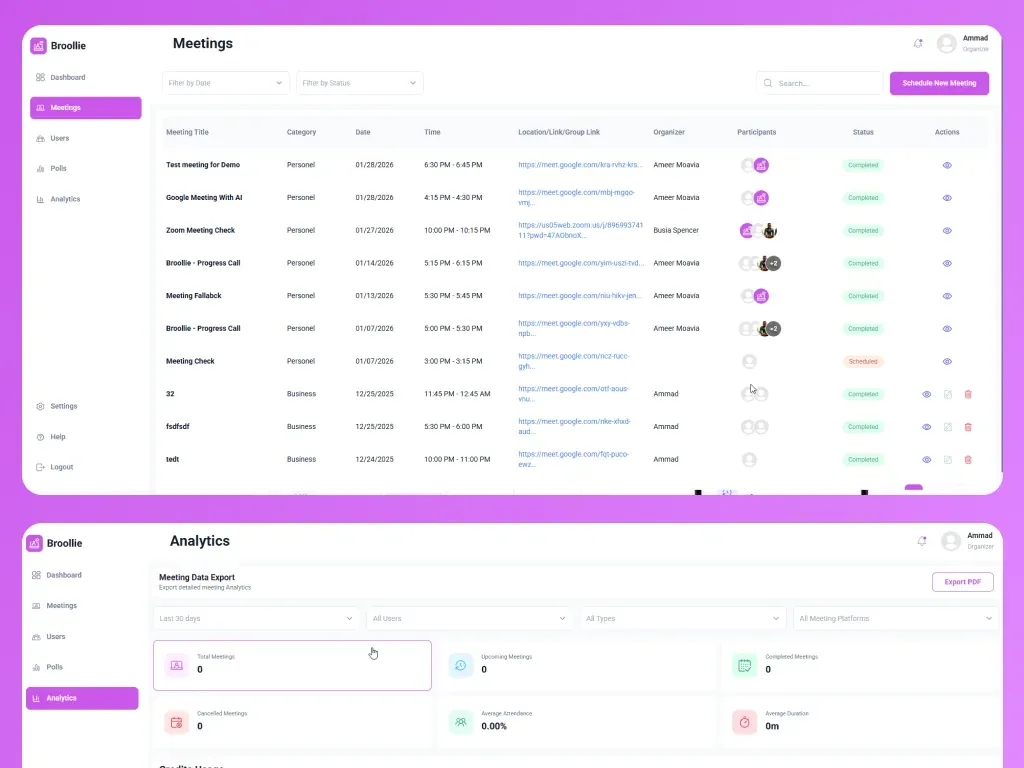Image resolution: width=1024 pixels, height=768 pixels.
Task: View Test meeting for Demo details
Action: [947, 165]
